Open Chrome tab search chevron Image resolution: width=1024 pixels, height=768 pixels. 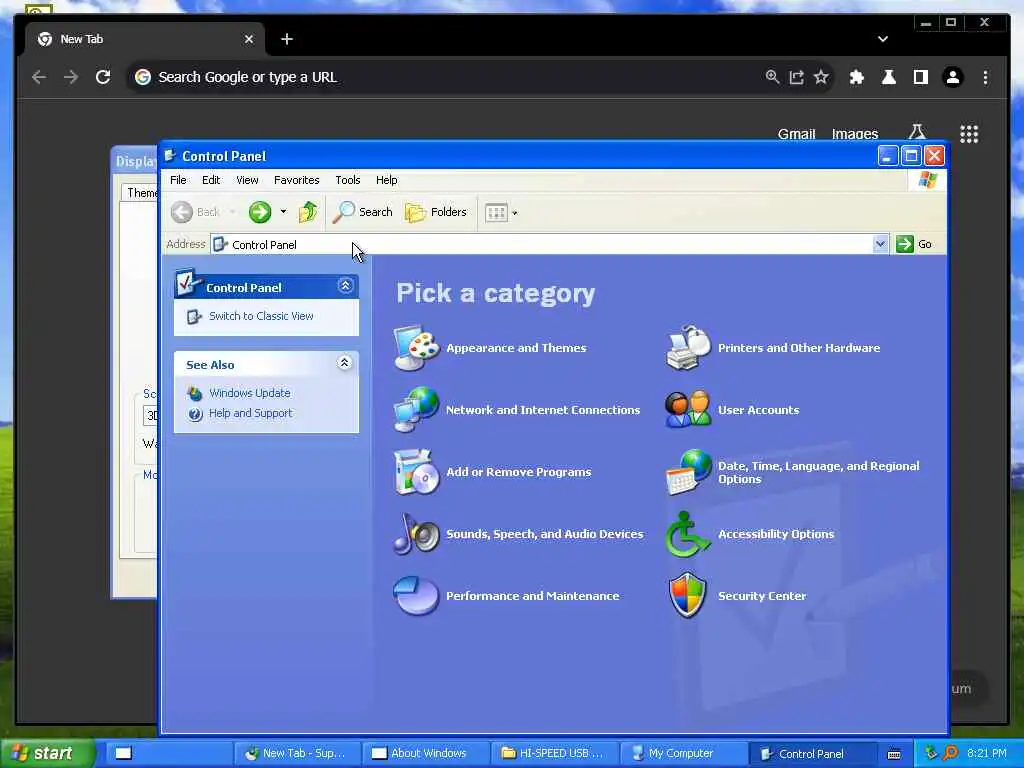[x=883, y=39]
